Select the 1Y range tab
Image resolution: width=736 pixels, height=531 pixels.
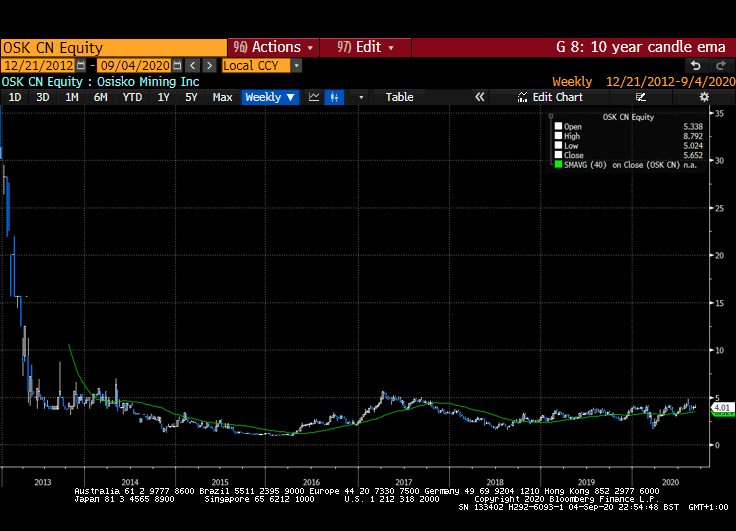tap(163, 97)
